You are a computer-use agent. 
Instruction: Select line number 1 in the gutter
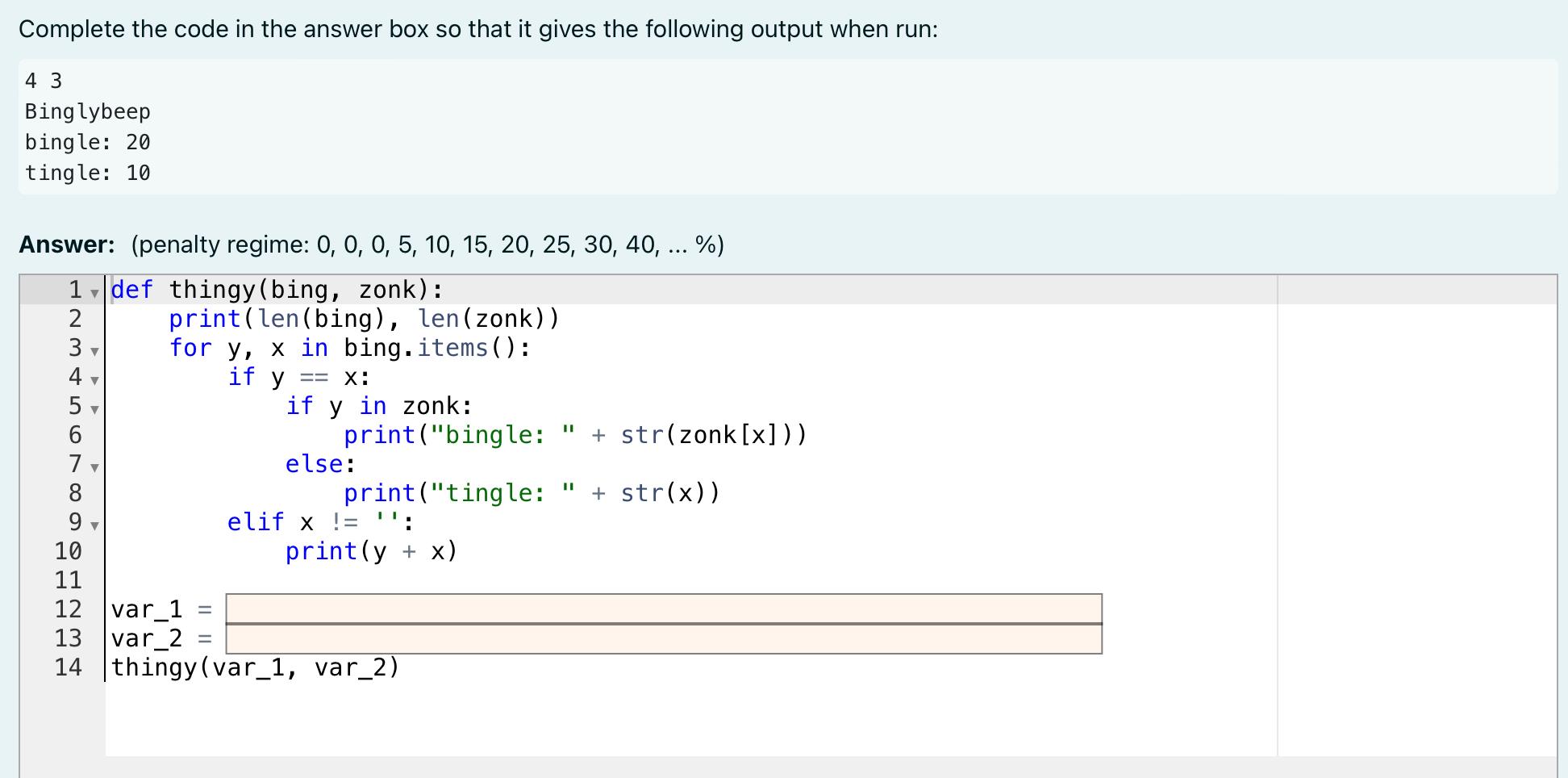74,290
